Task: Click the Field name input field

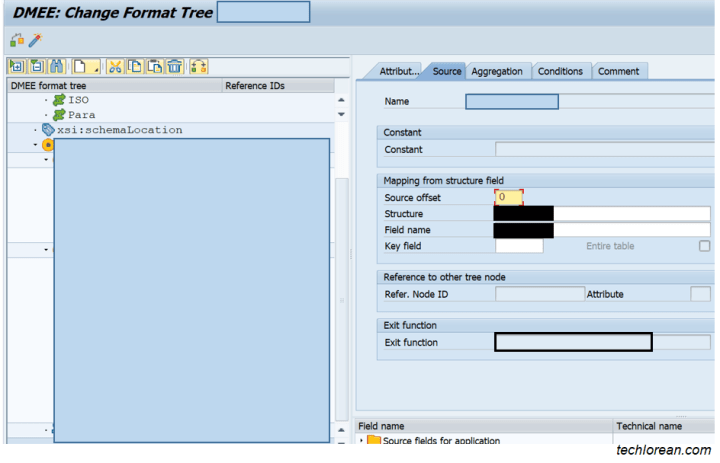Action: [x=602, y=230]
